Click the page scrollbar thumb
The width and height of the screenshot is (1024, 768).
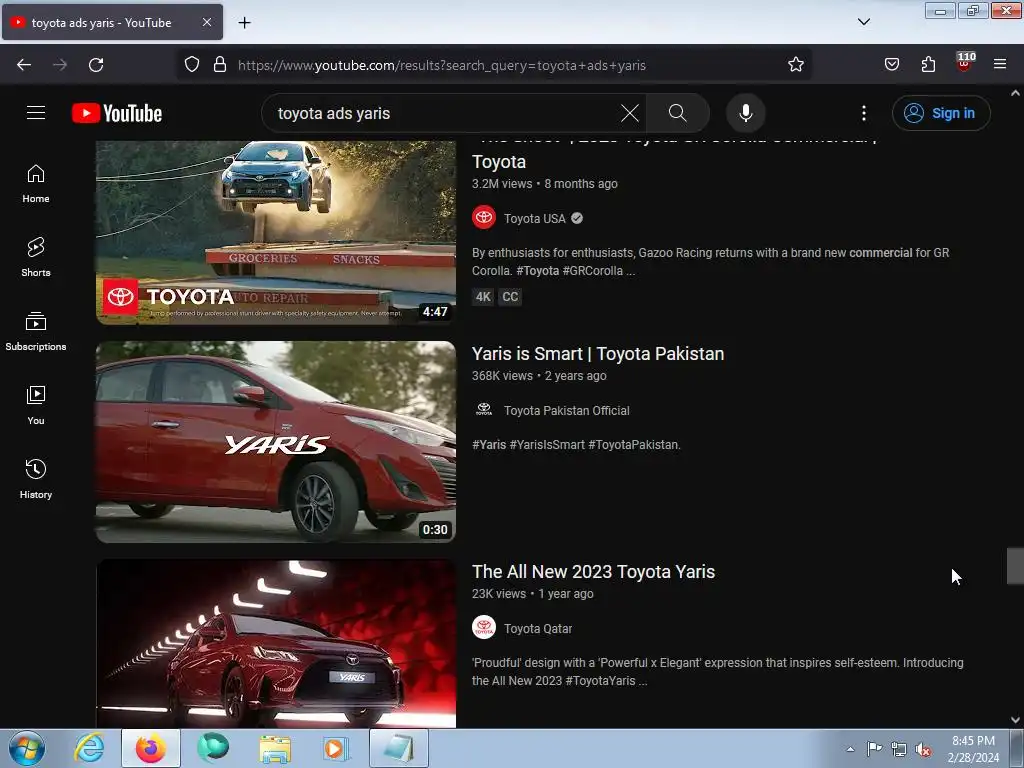coord(1015,566)
